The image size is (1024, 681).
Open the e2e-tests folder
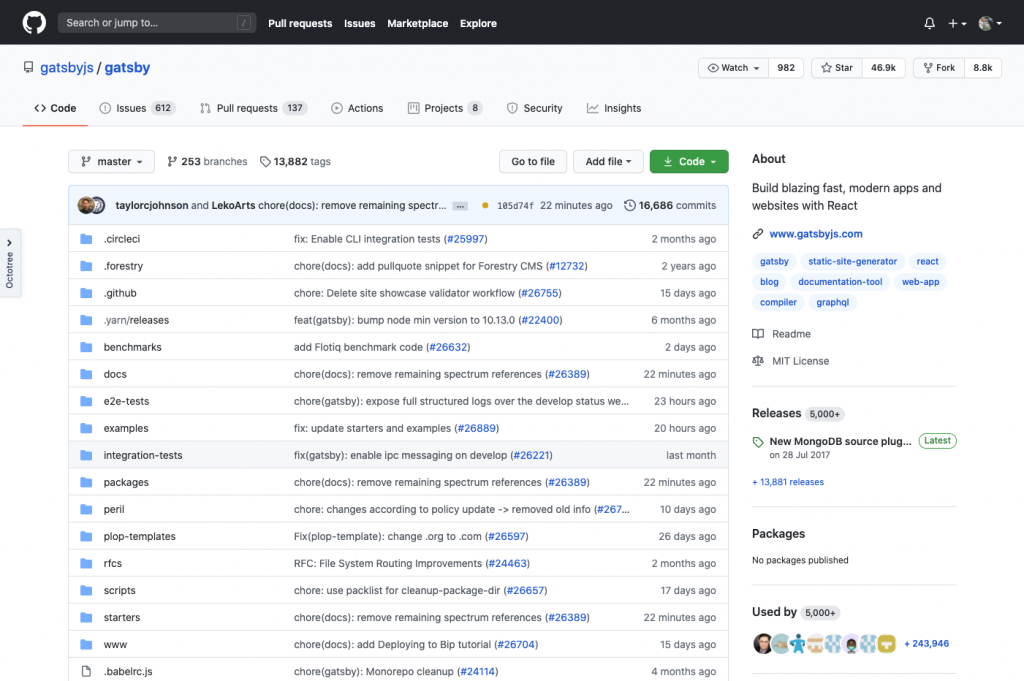126,401
